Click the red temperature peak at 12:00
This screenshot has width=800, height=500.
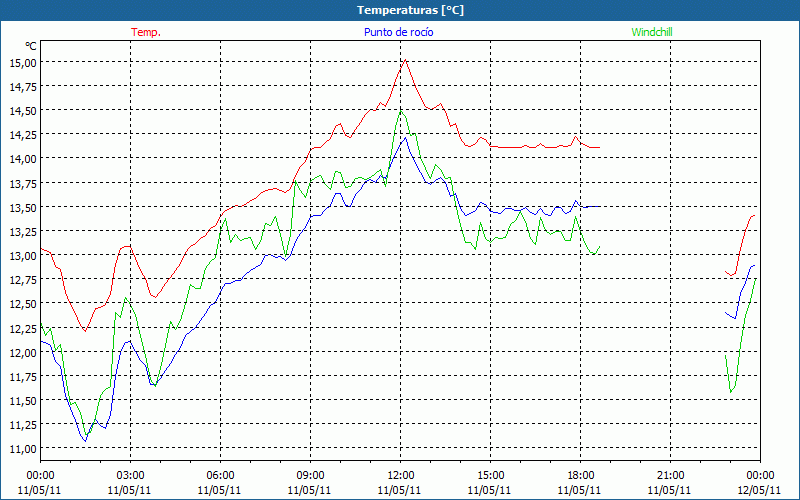[x=405, y=60]
